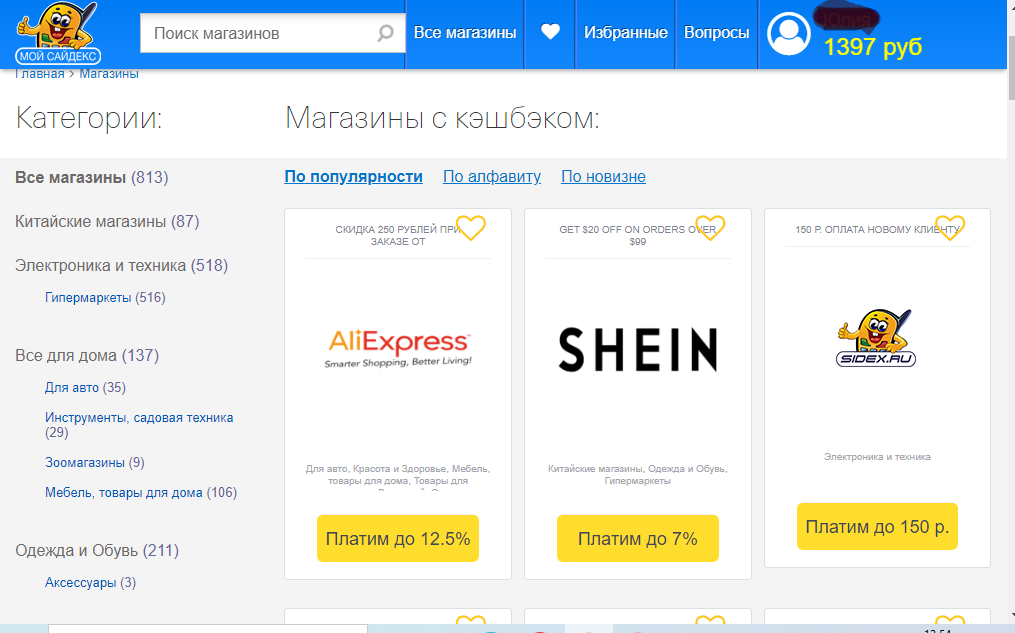Select Все для дома category
Viewport: 1015px width, 633px height.
point(87,355)
